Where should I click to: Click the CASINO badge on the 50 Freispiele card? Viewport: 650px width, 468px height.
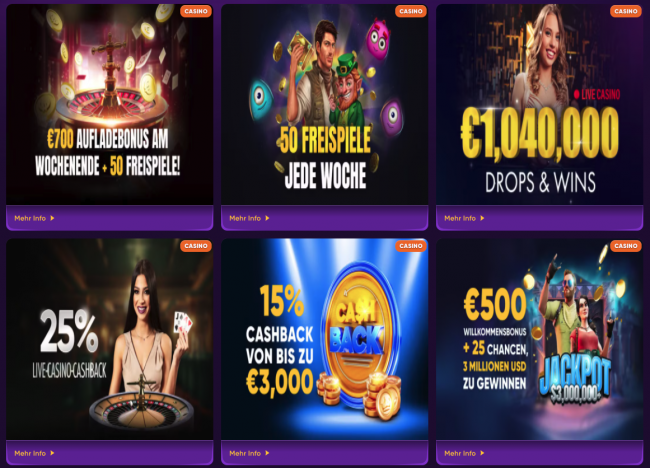click(x=411, y=11)
